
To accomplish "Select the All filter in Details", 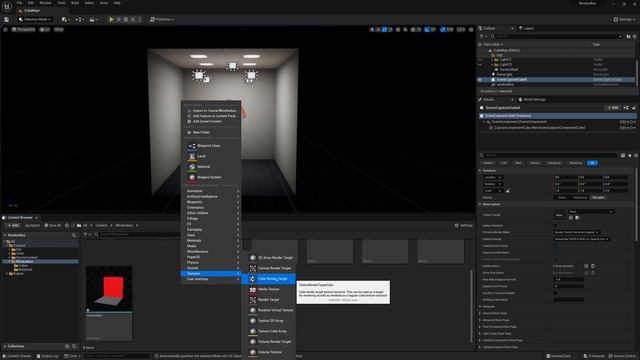I will tap(592, 163).
